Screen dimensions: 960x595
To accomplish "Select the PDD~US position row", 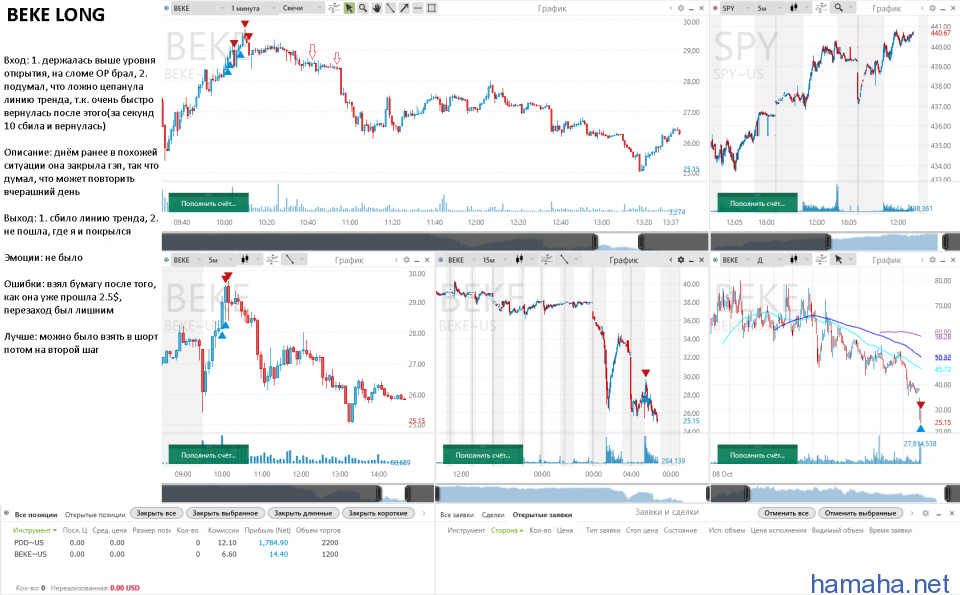I will click(x=176, y=542).
